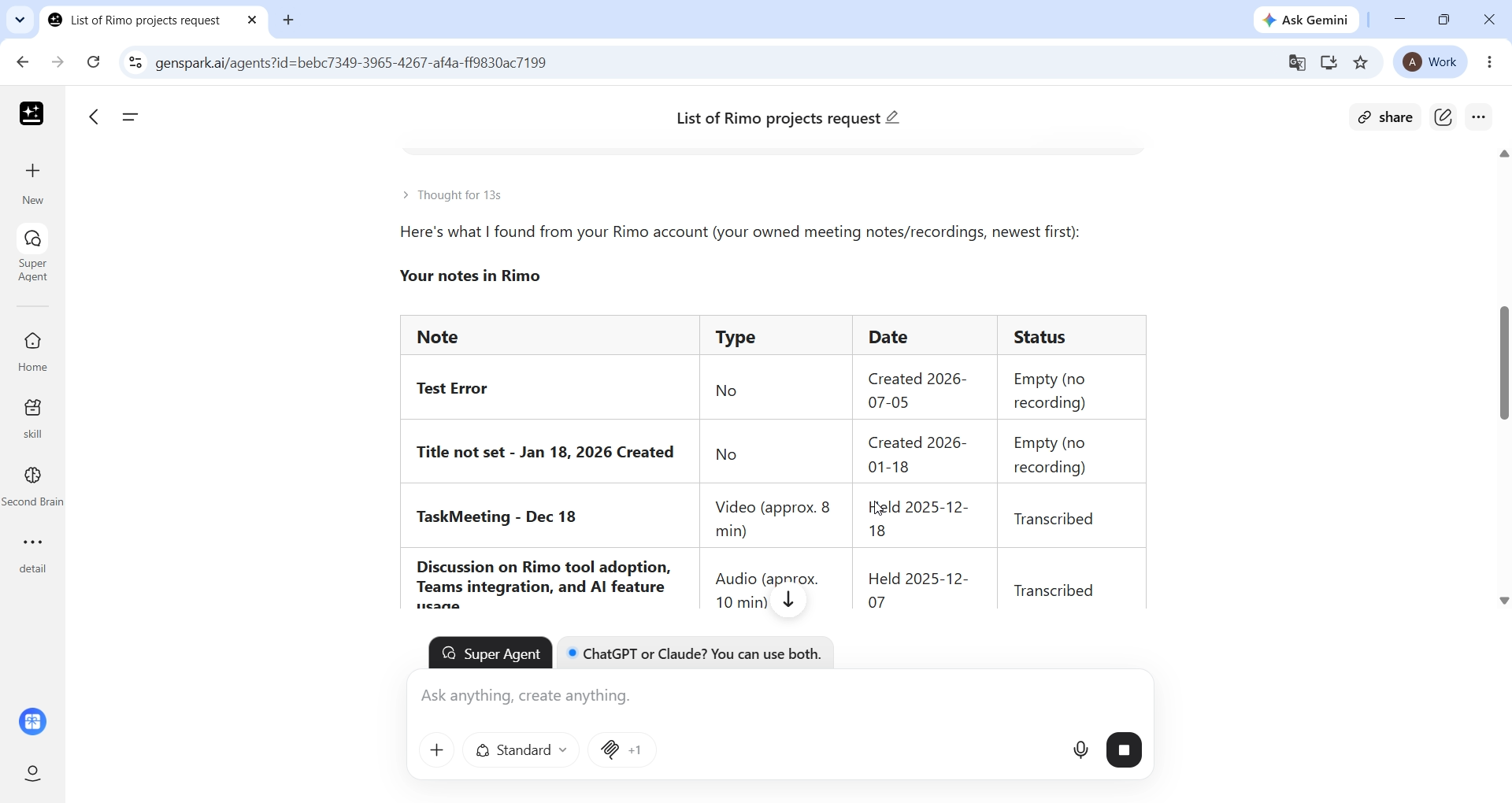Click the 'Test Error' note cell
1512x803 pixels.
pyautogui.click(x=550, y=389)
